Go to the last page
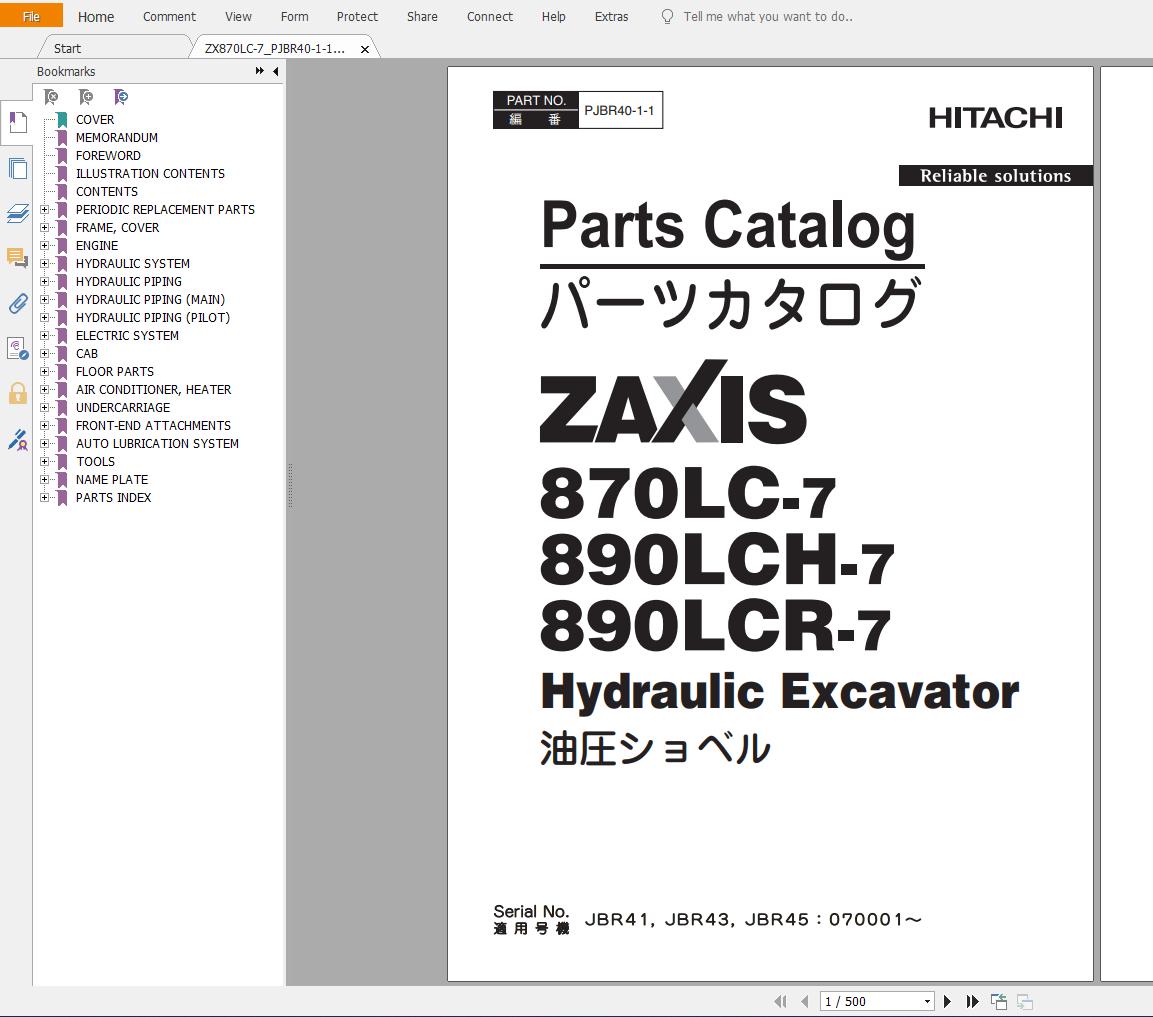 tap(972, 1001)
